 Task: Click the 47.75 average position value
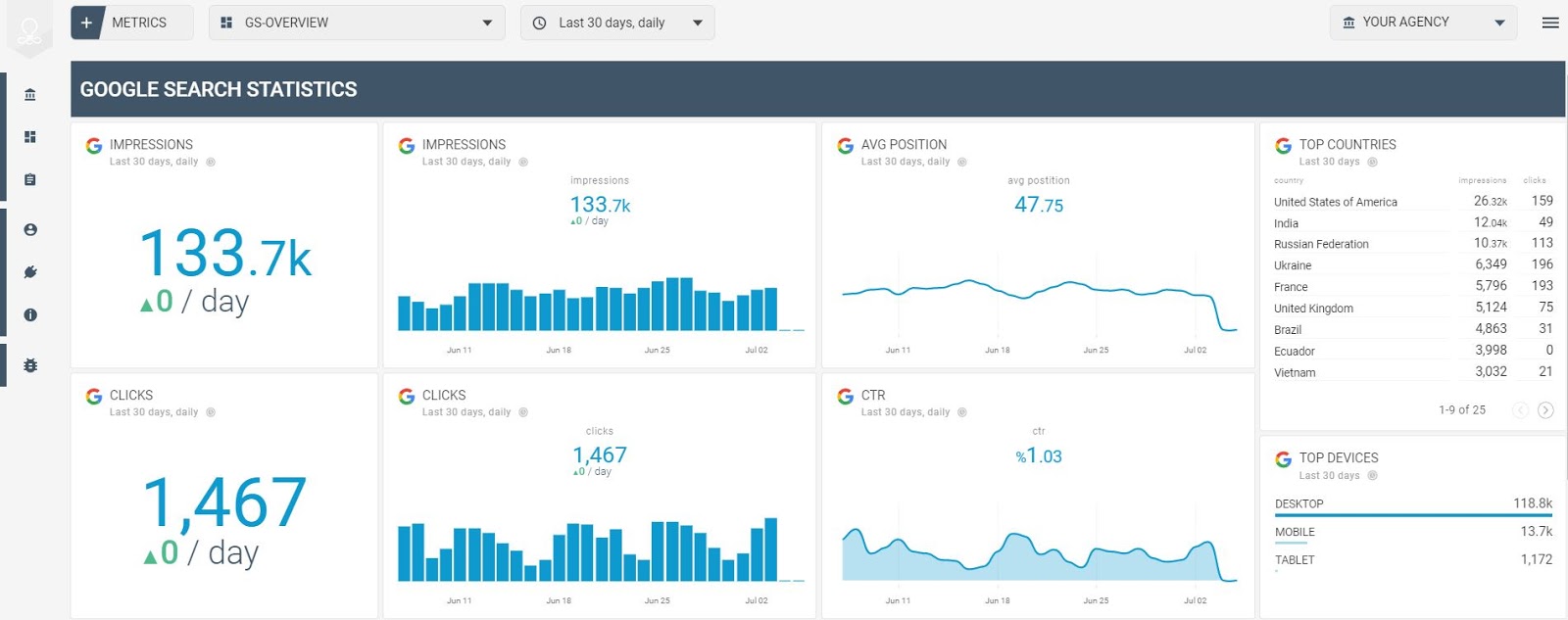point(1039,205)
